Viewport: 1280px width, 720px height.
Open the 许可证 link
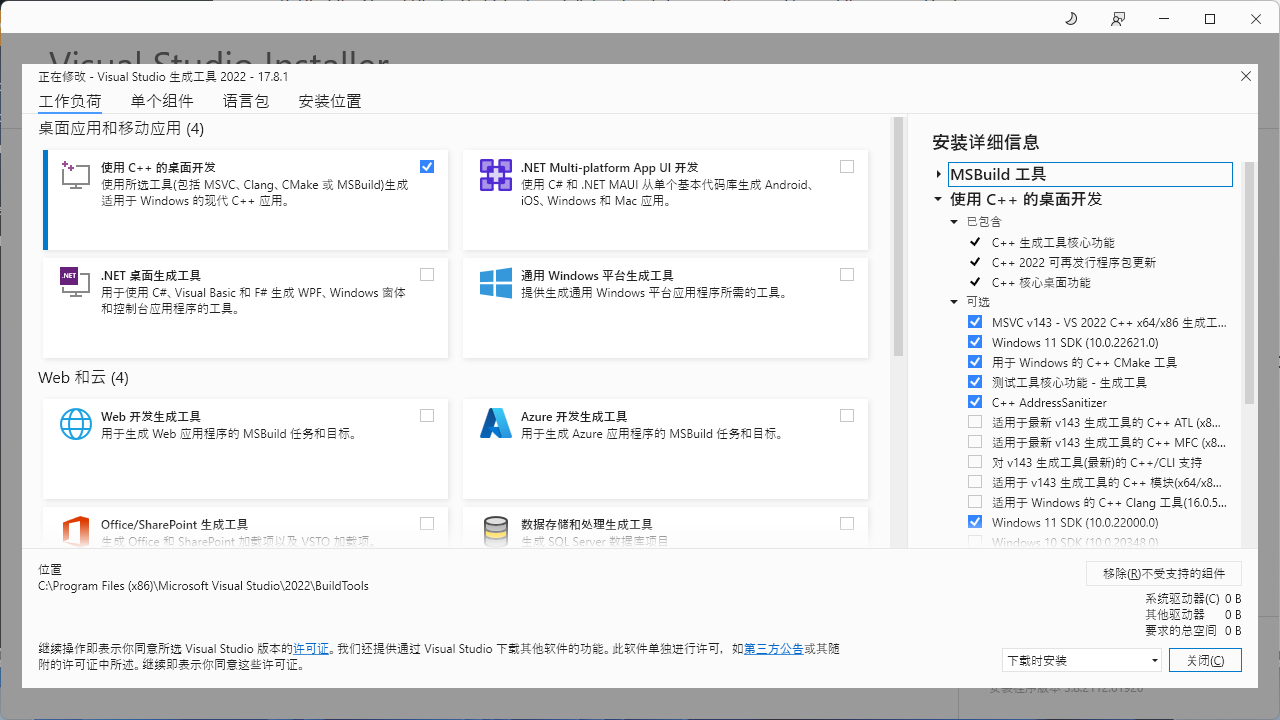pyautogui.click(x=311, y=649)
